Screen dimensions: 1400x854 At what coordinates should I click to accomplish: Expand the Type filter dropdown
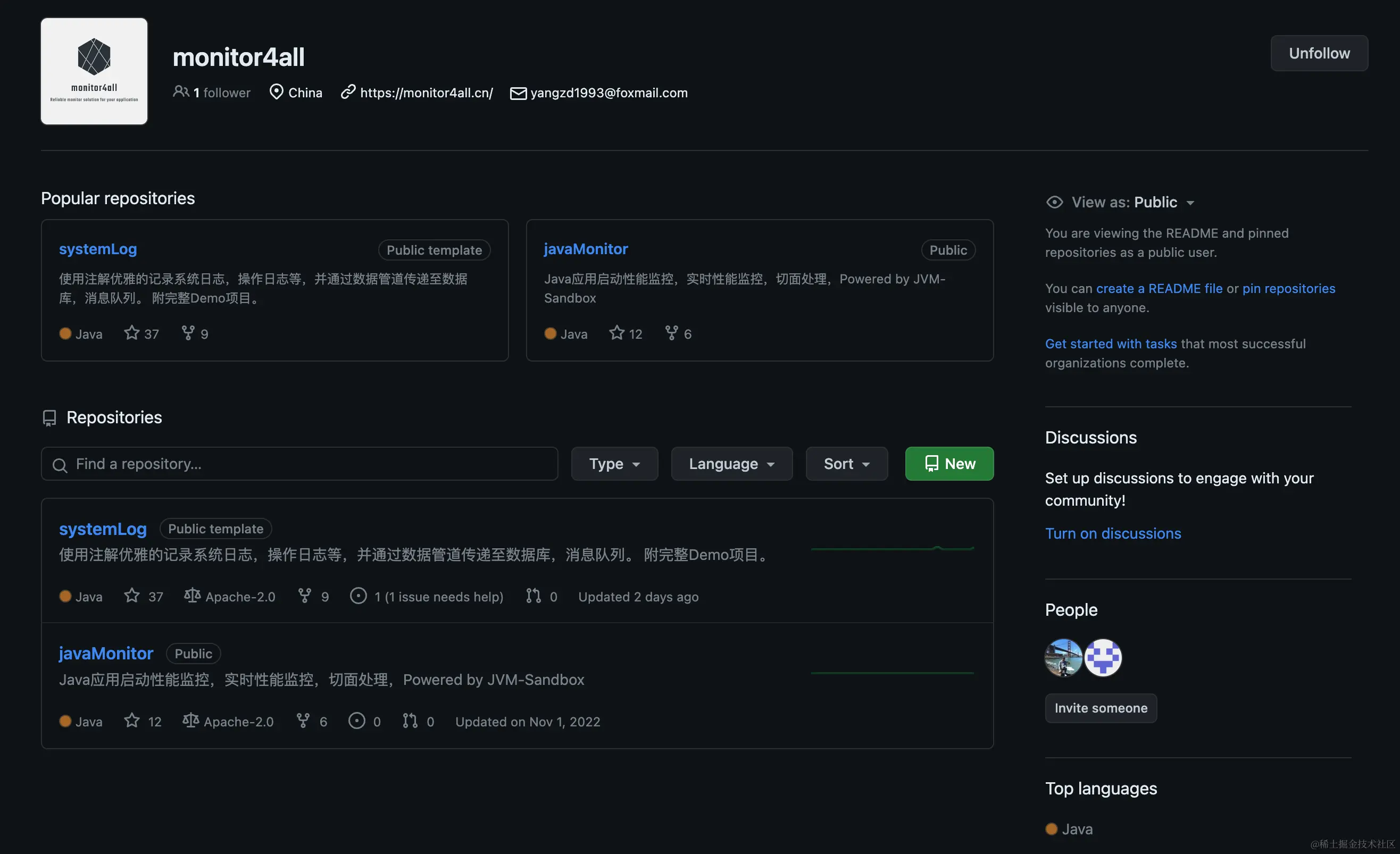tap(614, 464)
